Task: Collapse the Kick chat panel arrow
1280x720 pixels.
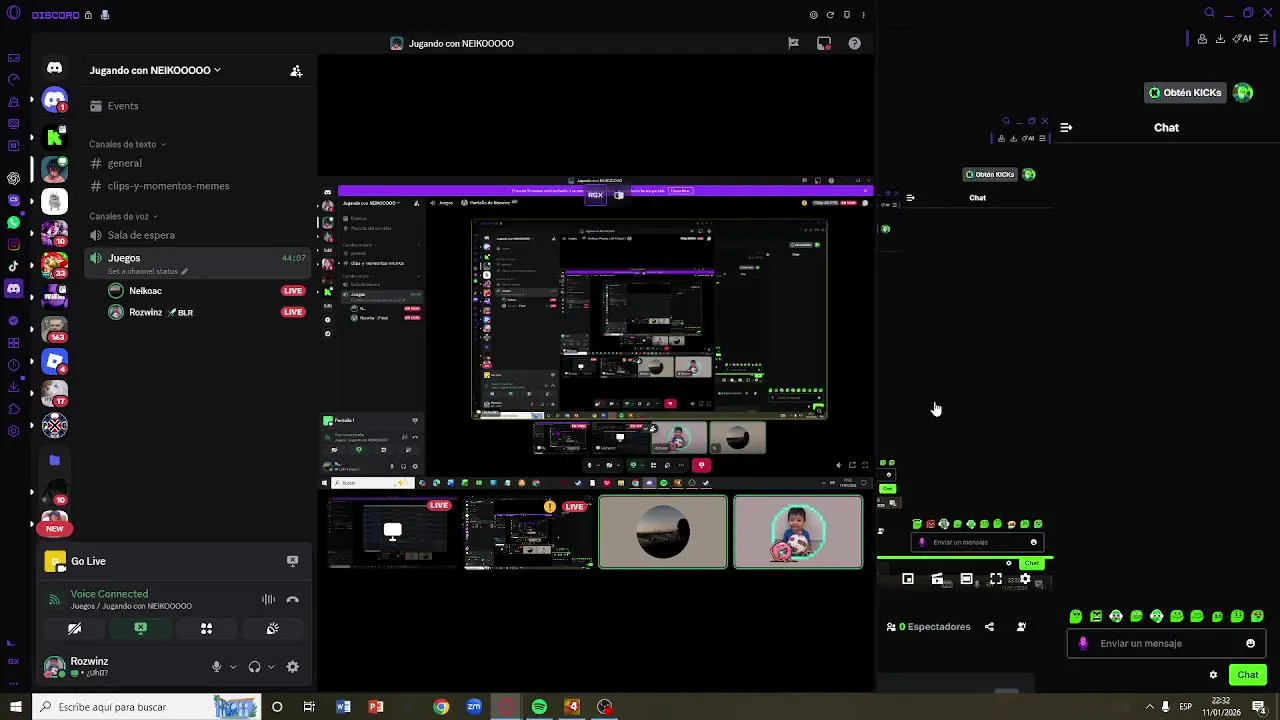Action: pos(1066,128)
